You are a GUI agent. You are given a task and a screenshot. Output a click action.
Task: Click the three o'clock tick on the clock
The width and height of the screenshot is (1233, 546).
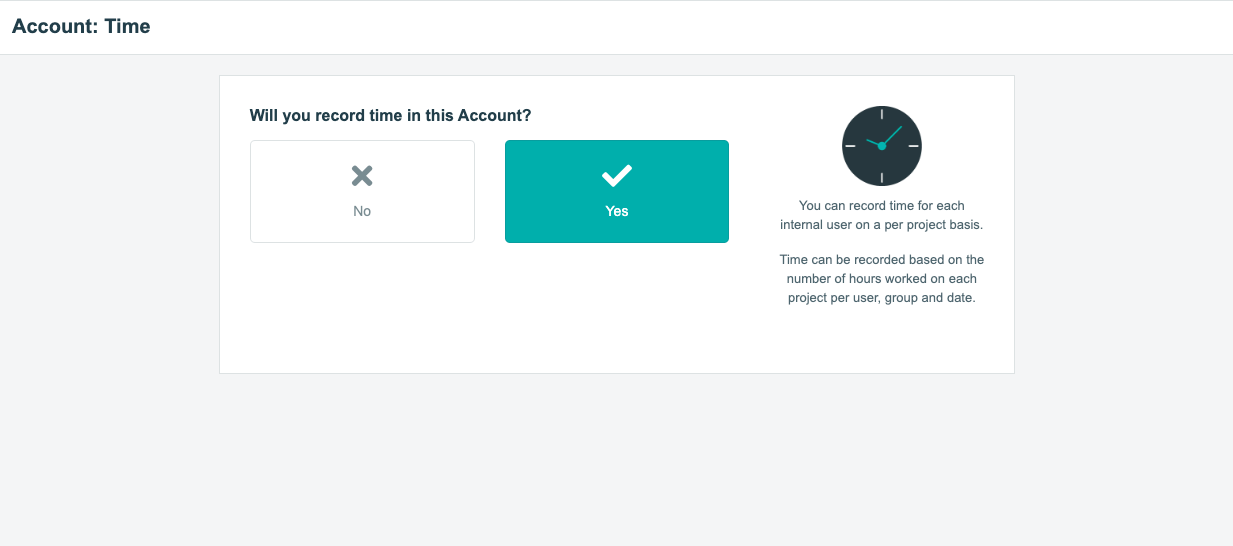913,146
